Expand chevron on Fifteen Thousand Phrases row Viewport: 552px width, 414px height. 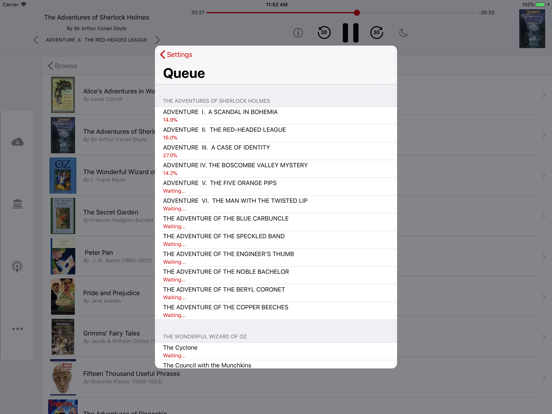(x=544, y=377)
